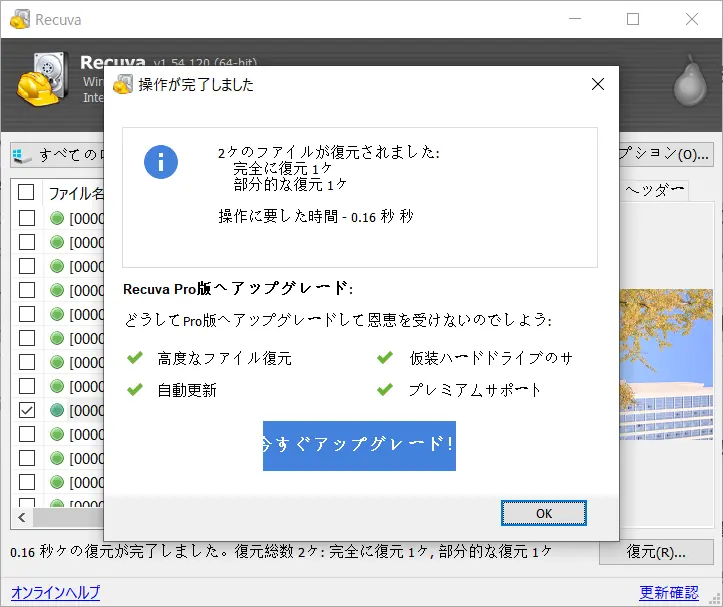Click the Piriform pear logo
The height and width of the screenshot is (607, 723).
[690, 81]
